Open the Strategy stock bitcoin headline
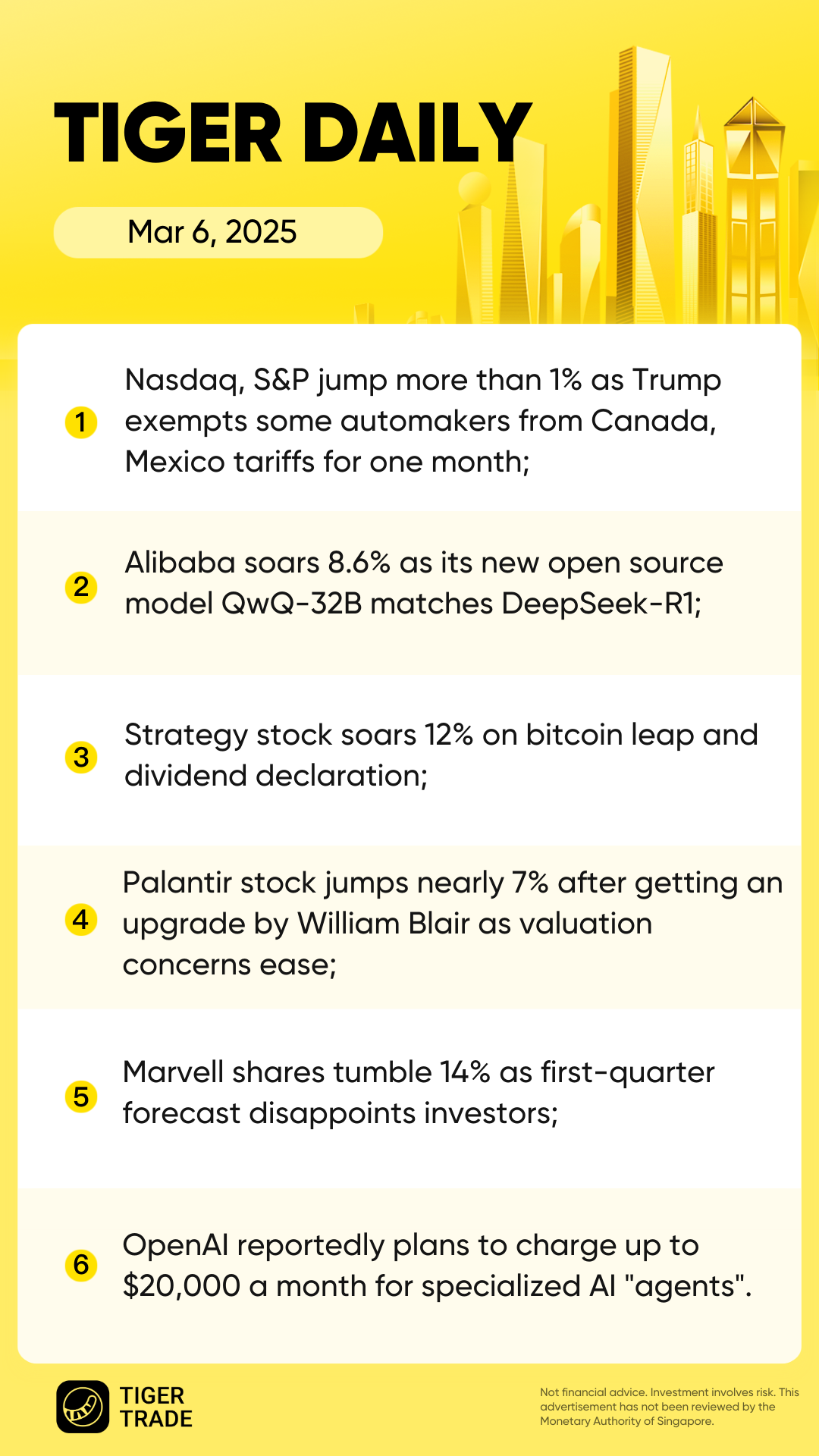Screen dimensions: 819x1456 tap(440, 755)
